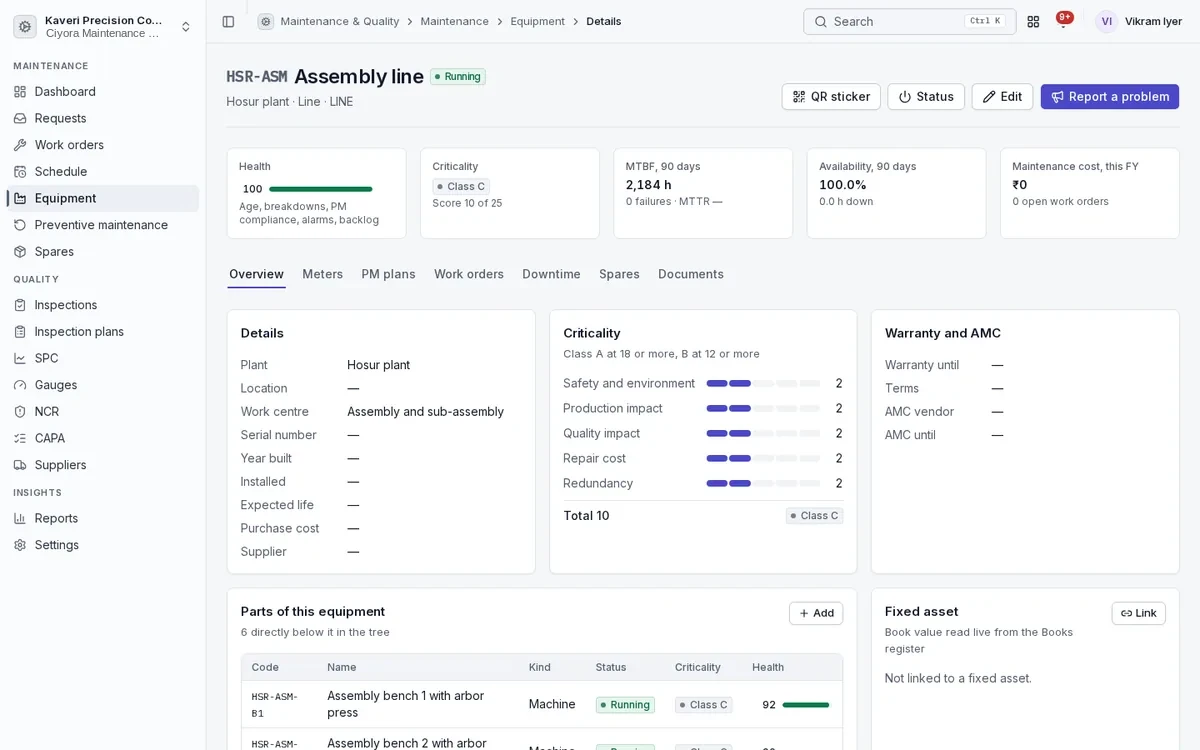This screenshot has height=750, width=1200.
Task: Click the Kaveri Precision company logo
Action: pyautogui.click(x=25, y=26)
